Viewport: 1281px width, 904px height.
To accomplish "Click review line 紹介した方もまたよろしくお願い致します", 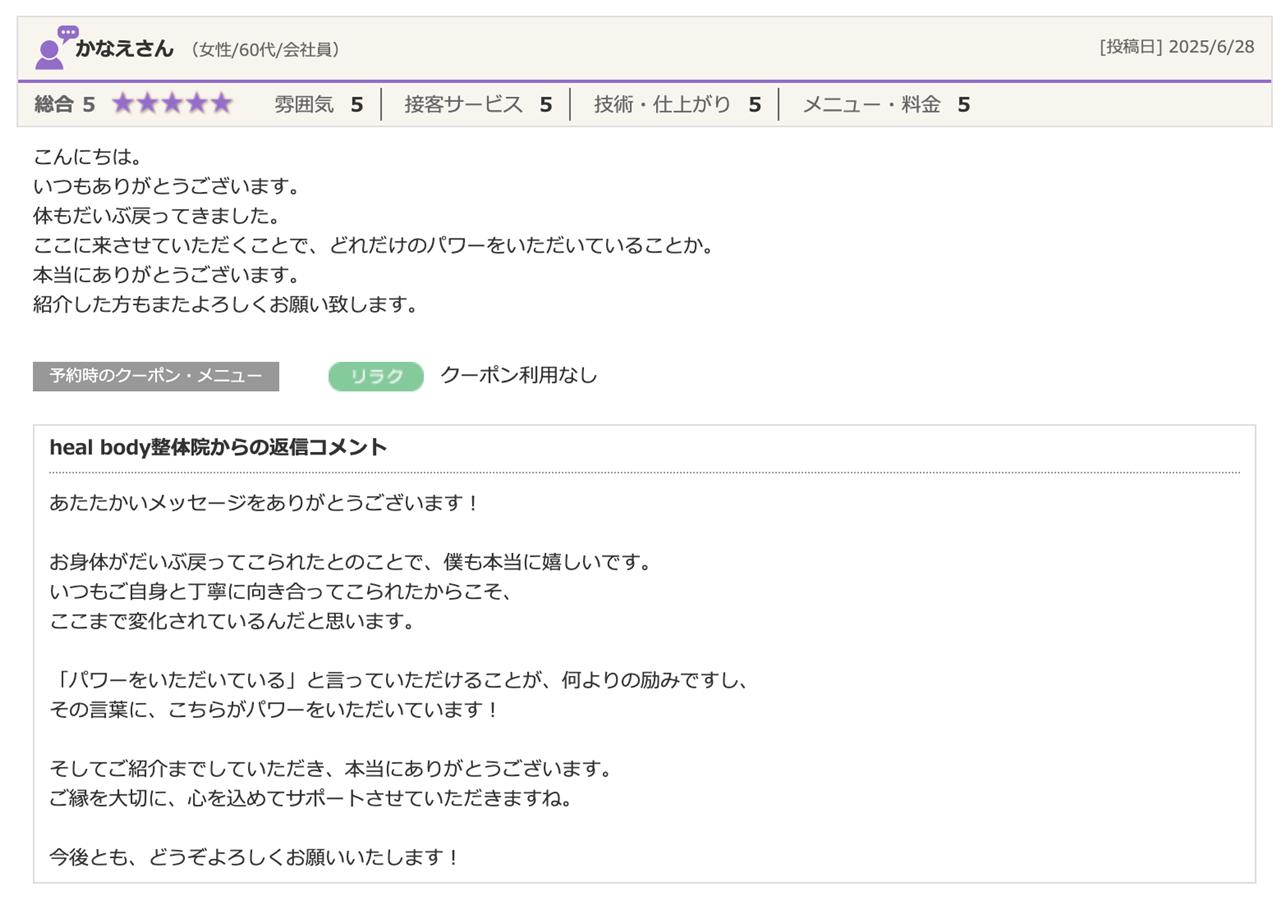I will coord(226,305).
